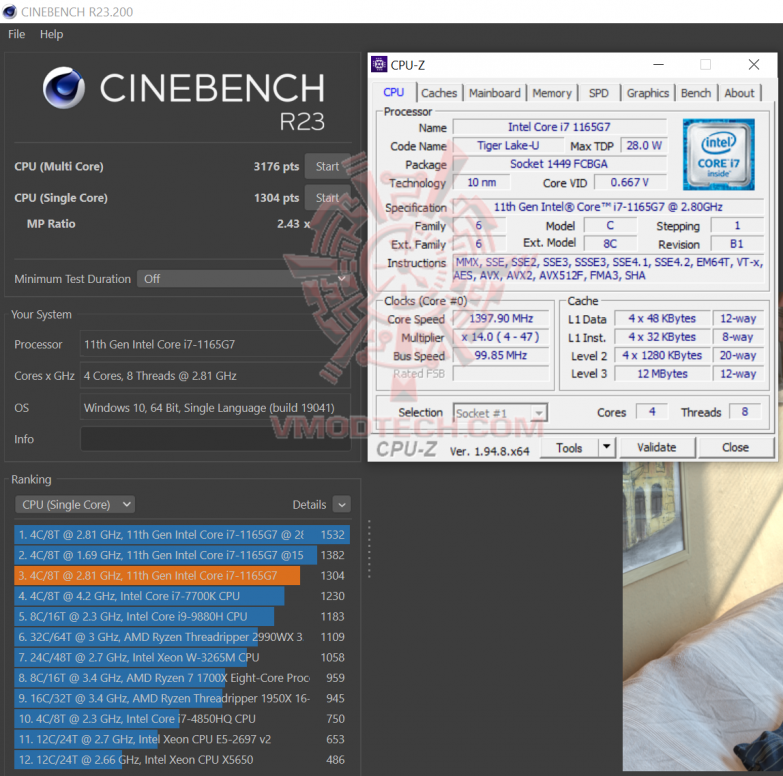
Task: Select ranking row Intel Core i7-4850HQ CPU
Action: click(182, 719)
